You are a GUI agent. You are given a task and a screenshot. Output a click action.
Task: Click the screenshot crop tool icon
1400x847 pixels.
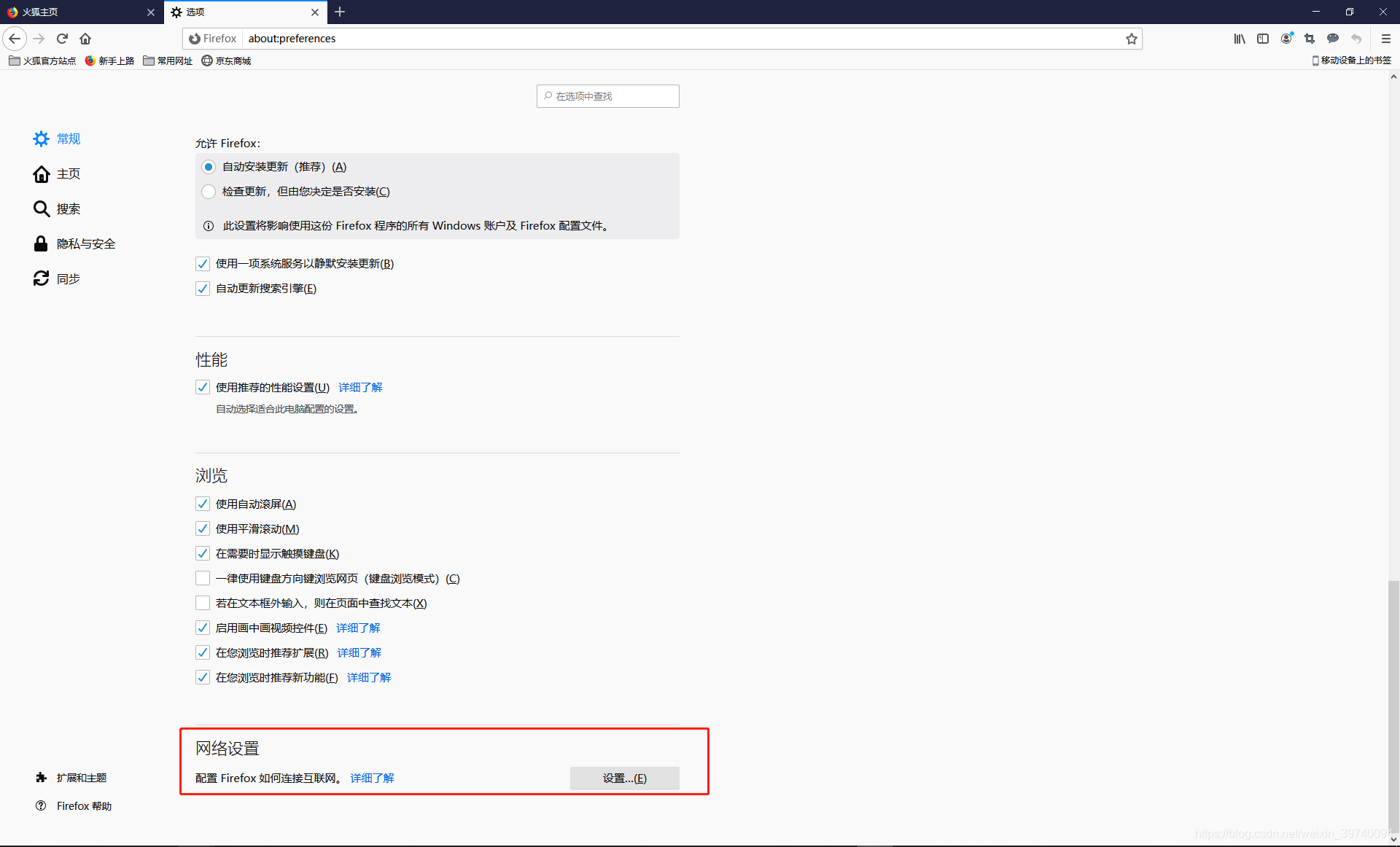click(x=1310, y=39)
